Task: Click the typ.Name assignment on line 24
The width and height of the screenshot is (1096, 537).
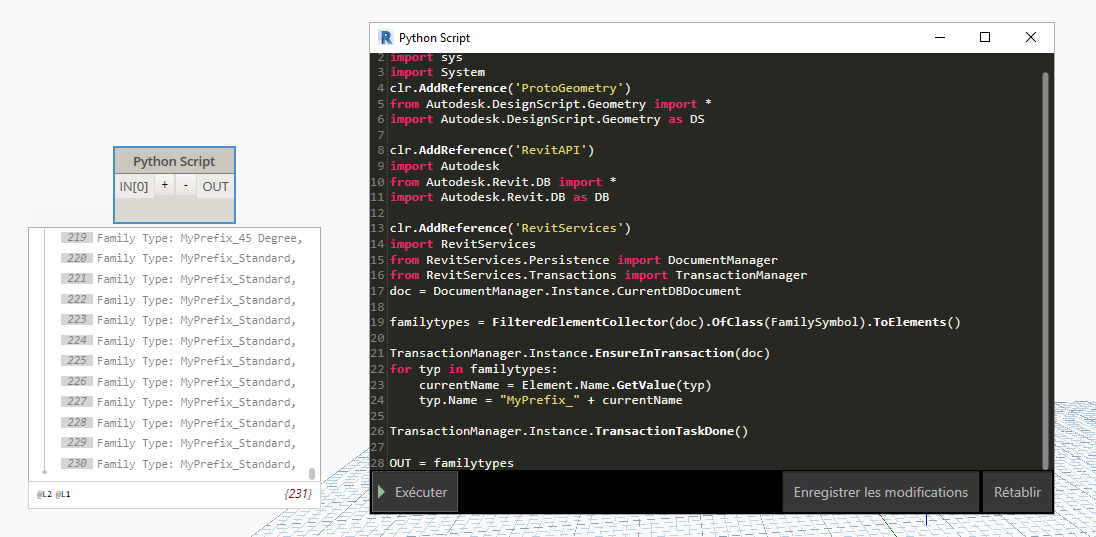Action: point(551,401)
